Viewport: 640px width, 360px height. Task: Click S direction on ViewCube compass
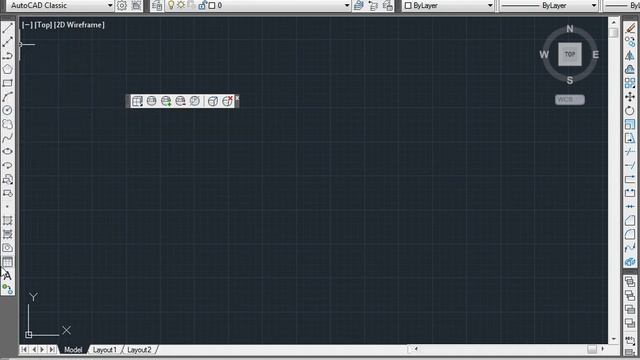coord(570,80)
